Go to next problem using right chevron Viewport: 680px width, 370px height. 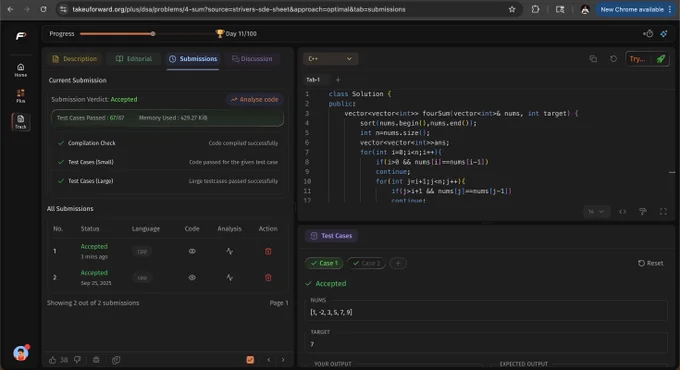click(x=283, y=360)
